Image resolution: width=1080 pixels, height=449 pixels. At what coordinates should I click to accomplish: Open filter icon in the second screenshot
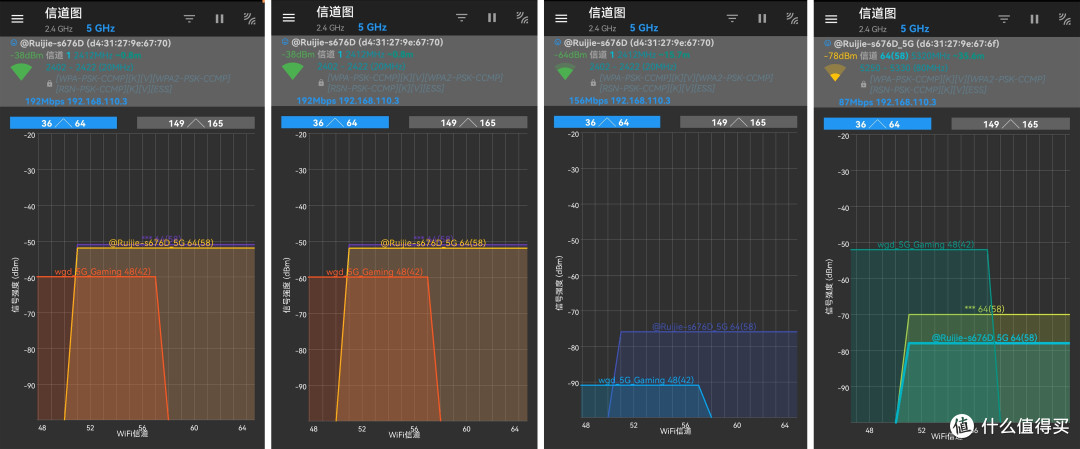(461, 18)
